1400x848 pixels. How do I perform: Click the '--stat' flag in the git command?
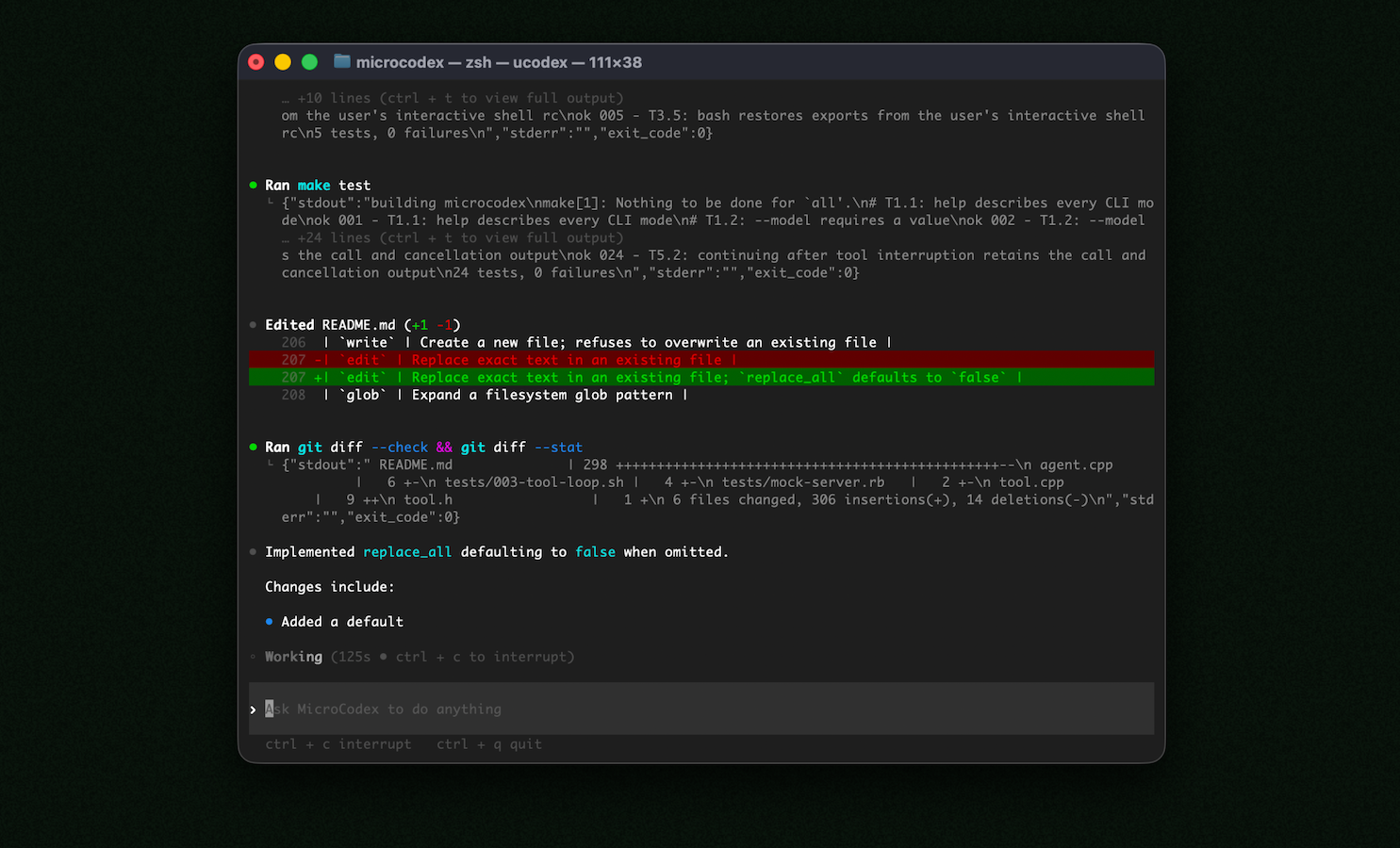tap(558, 447)
